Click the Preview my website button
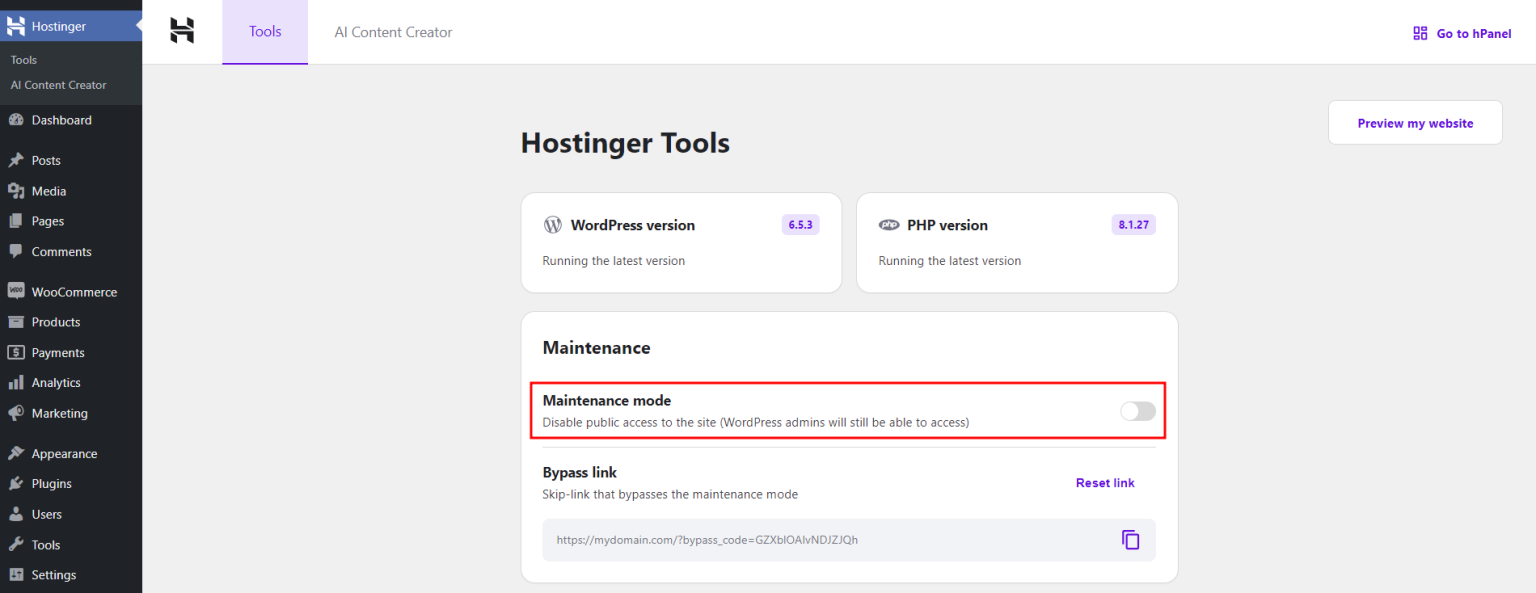Viewport: 1536px width, 593px height. click(1414, 122)
